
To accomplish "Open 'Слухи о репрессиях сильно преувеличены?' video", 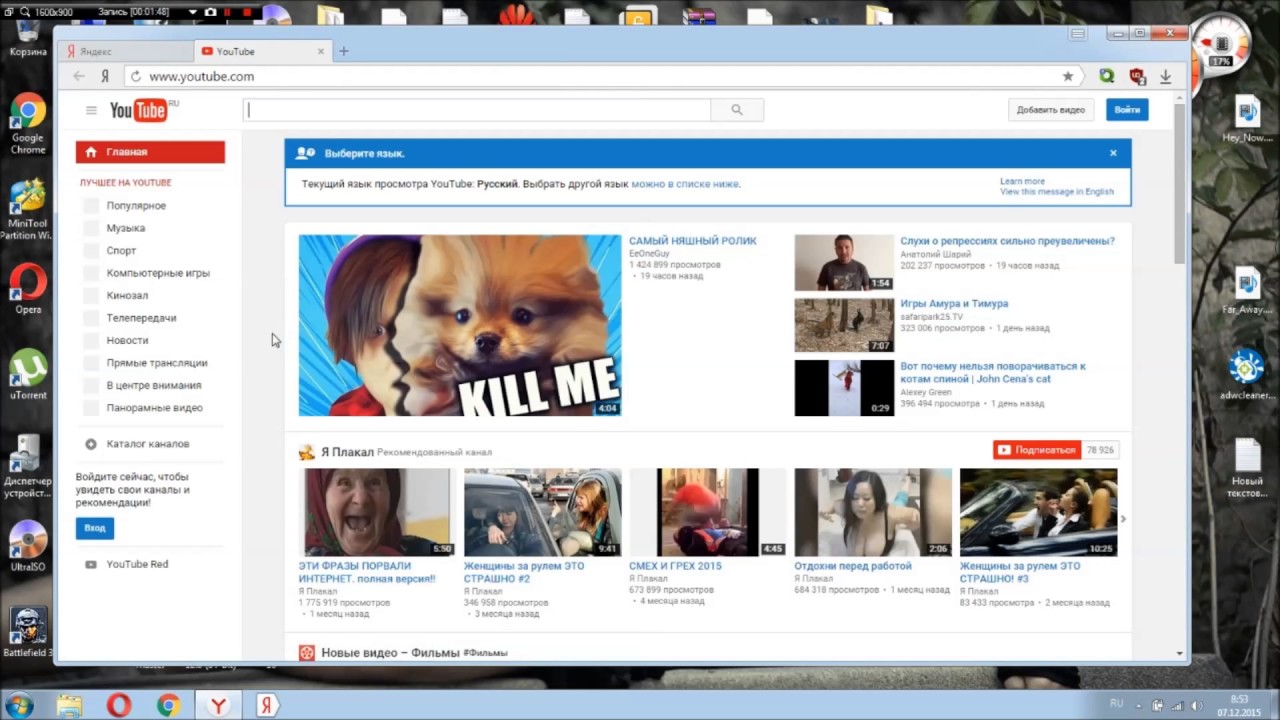I will (x=1007, y=241).
